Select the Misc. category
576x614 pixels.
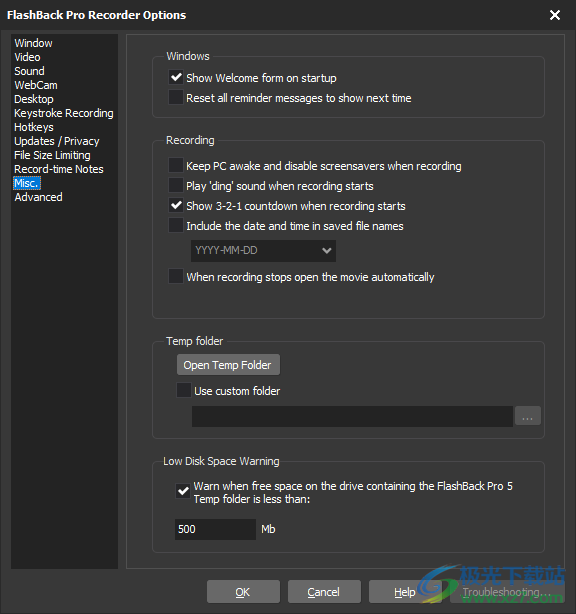tap(27, 183)
